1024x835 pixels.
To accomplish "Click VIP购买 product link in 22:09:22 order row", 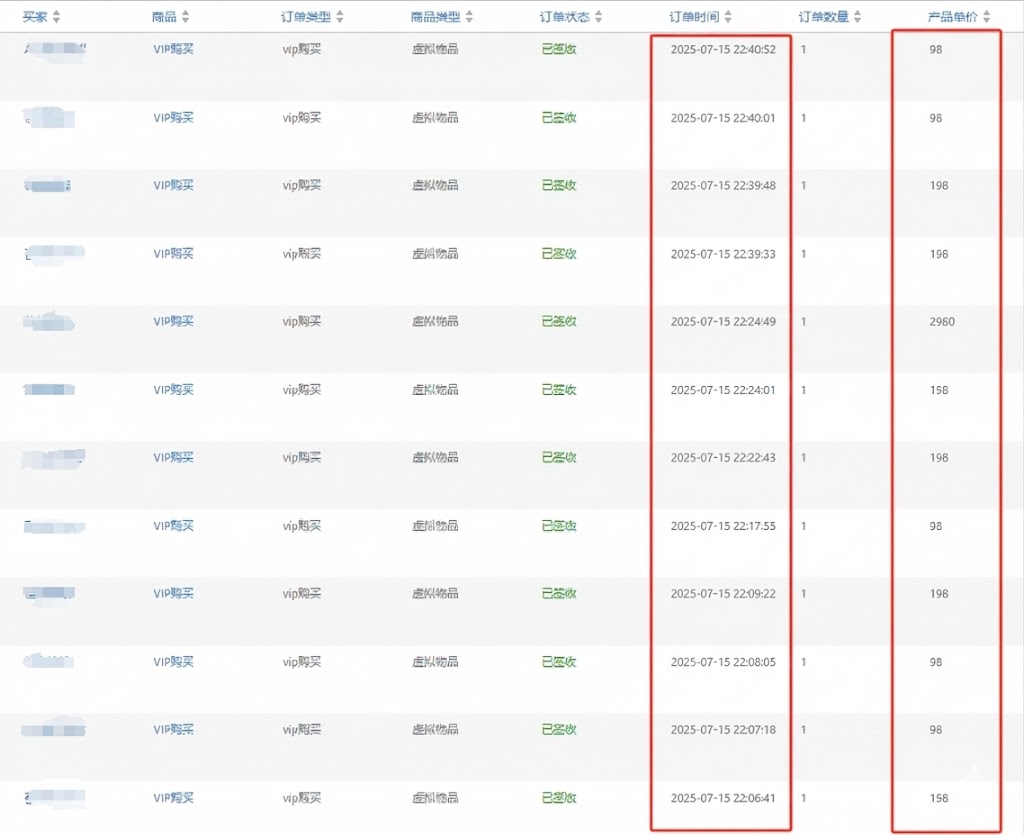I will pos(173,593).
